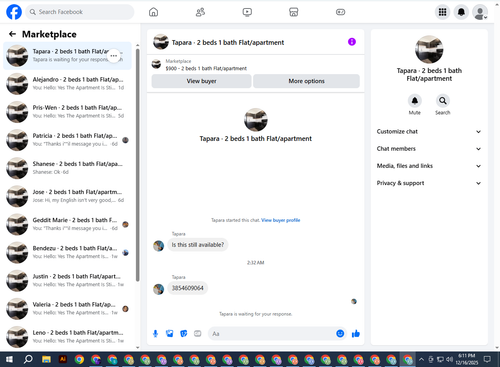Expand the Privacy & support section
Image resolution: width=500 pixels, height=367 pixels.
pyautogui.click(x=429, y=183)
